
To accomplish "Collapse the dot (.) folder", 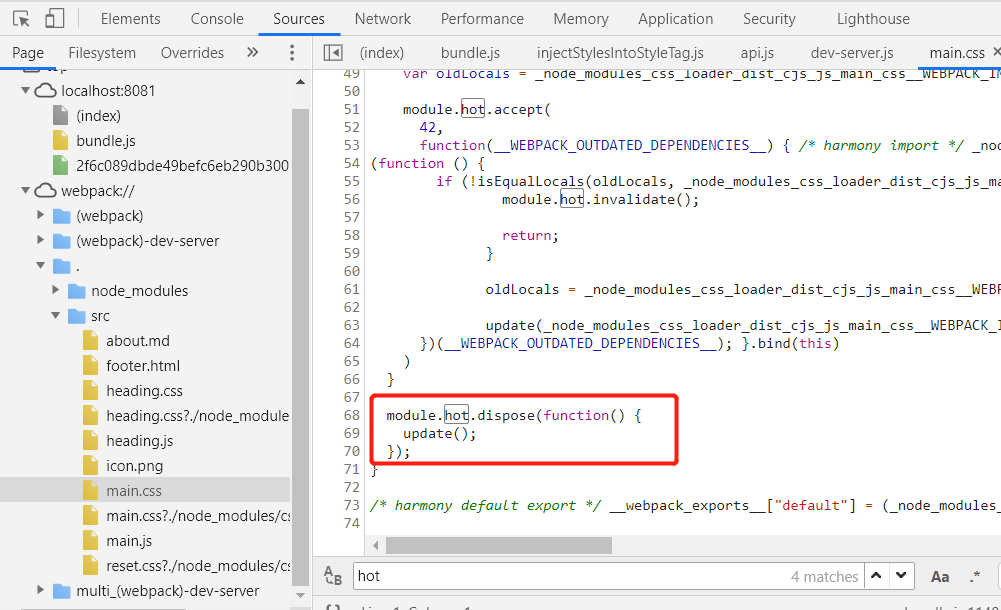I will point(40,265).
